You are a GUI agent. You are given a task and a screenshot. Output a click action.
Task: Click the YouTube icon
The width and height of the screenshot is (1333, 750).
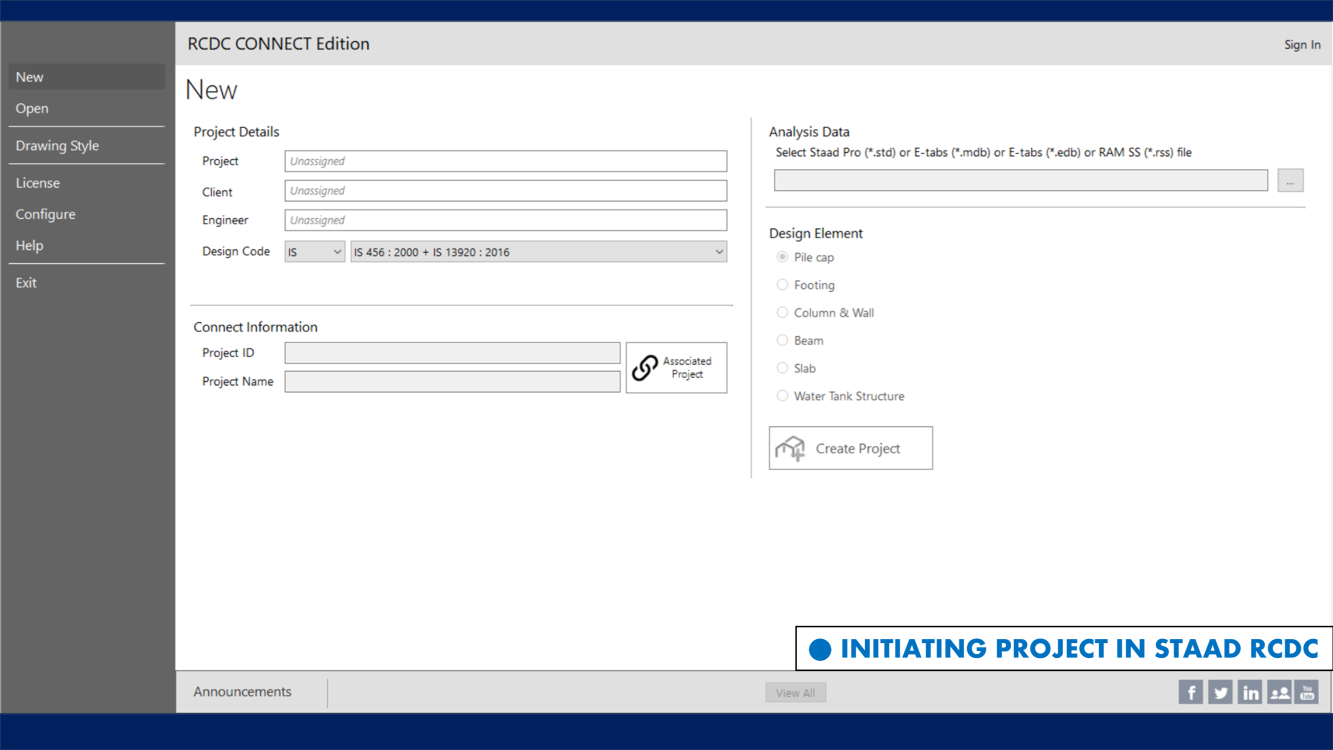pos(1307,692)
